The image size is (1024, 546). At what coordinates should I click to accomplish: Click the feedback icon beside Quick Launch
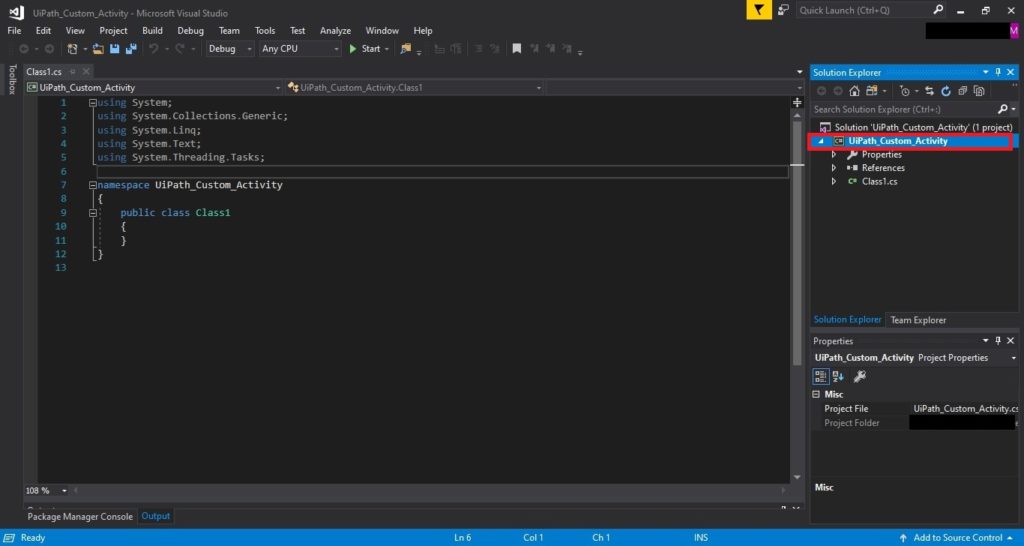(x=784, y=10)
